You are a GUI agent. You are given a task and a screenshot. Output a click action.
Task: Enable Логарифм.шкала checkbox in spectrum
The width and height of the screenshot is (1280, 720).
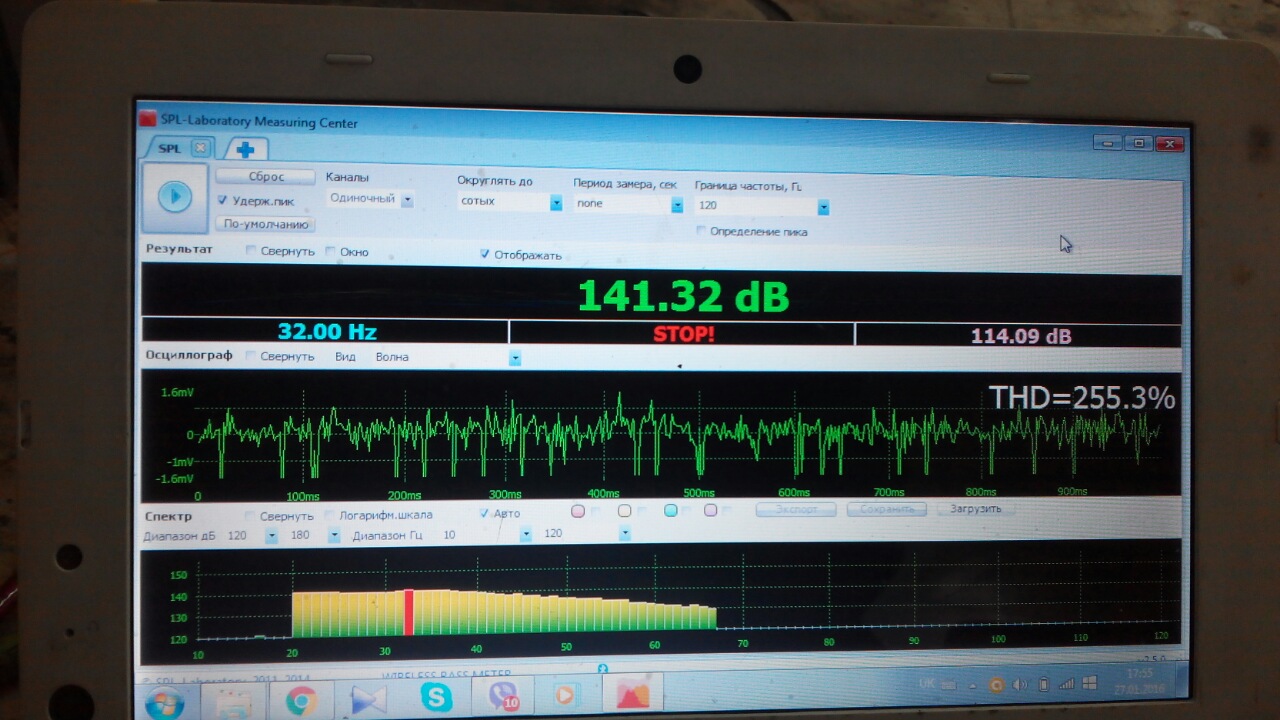(x=330, y=516)
